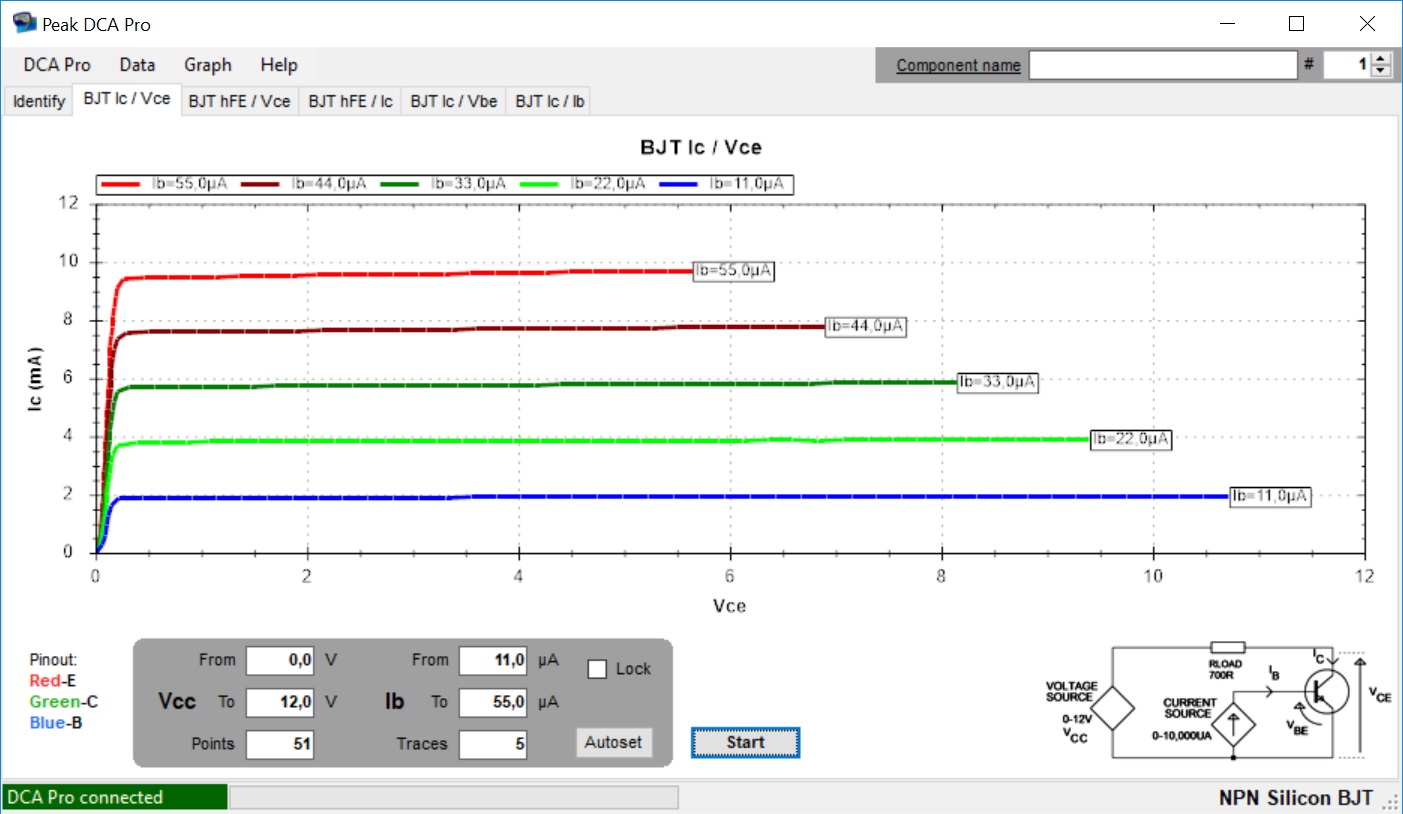Switch to the BJT hFE / Vce tab
The image size is (1403, 814).
[239, 101]
